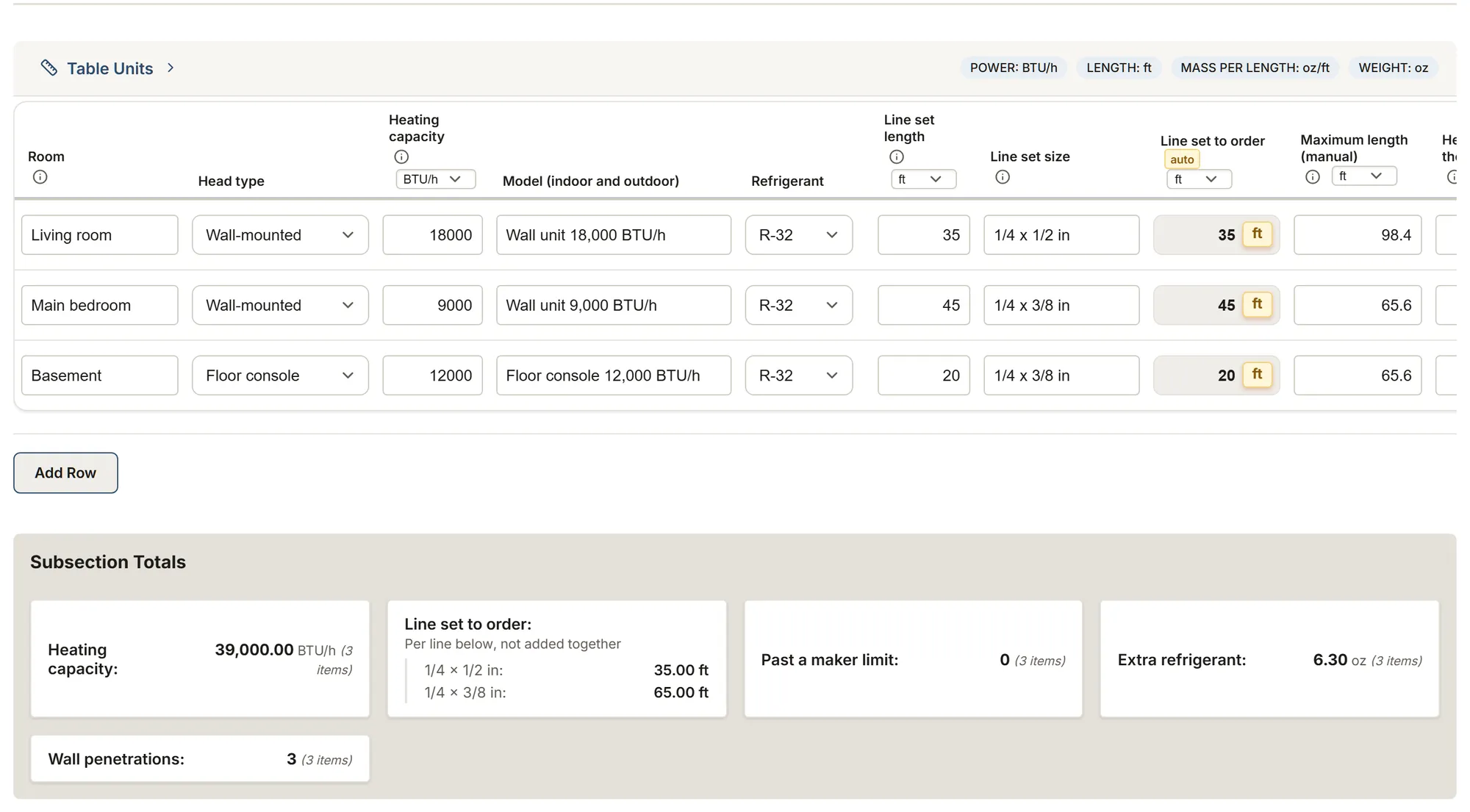Click the LENGTH: ft unit chip
This screenshot has width=1470, height=812.
coord(1119,68)
